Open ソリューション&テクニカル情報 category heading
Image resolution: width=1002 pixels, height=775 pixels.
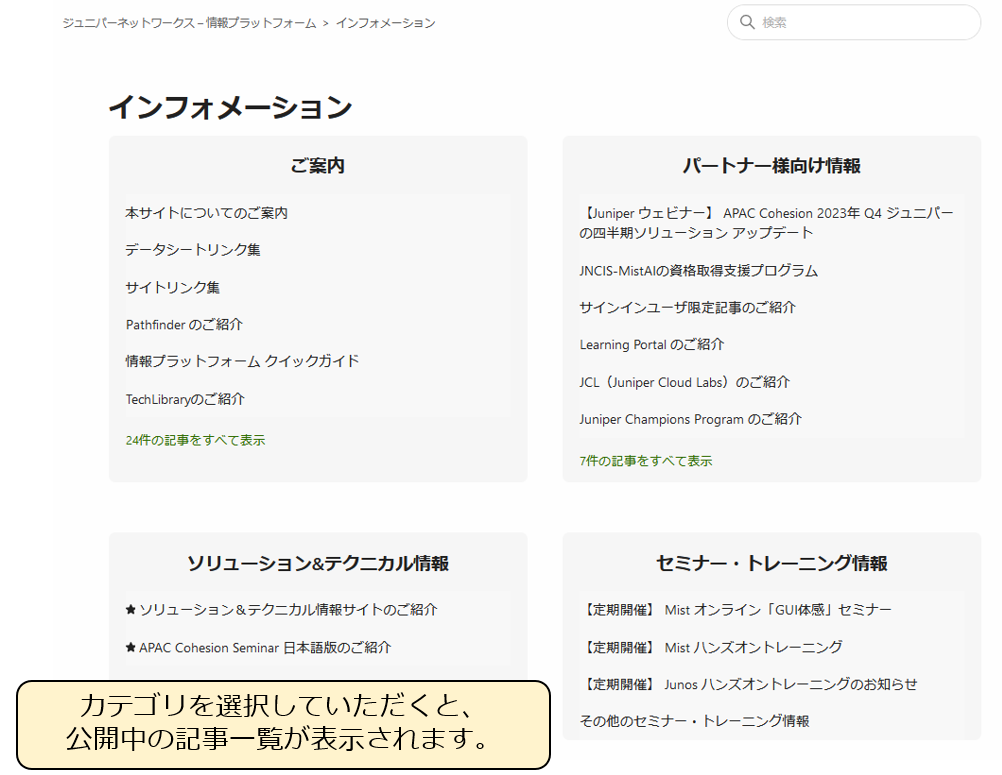click(x=317, y=564)
